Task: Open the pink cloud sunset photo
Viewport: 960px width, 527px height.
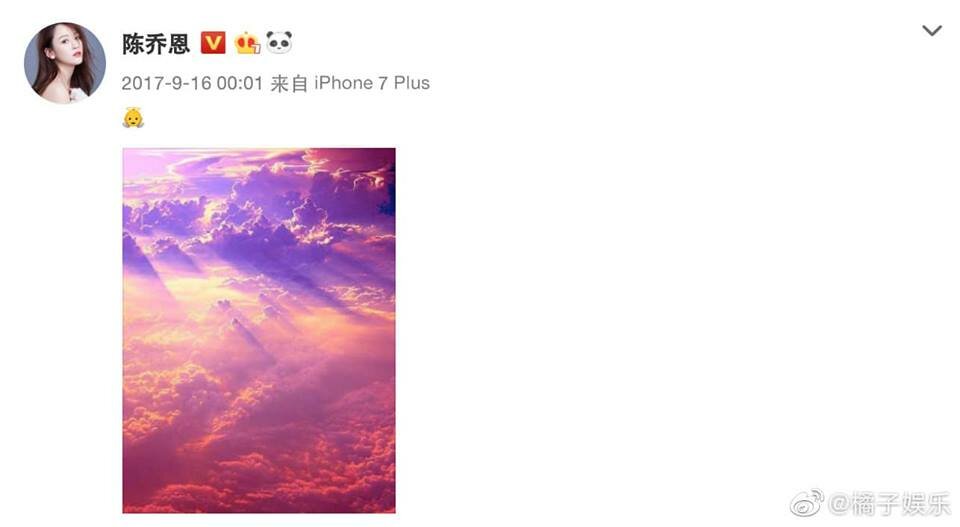Action: point(259,331)
